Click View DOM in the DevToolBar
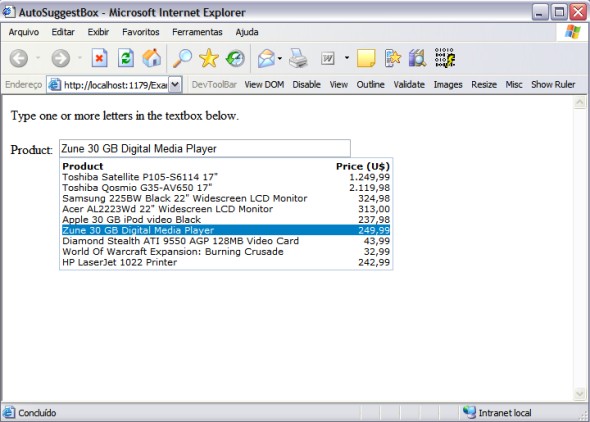590x422 pixels. point(264,85)
